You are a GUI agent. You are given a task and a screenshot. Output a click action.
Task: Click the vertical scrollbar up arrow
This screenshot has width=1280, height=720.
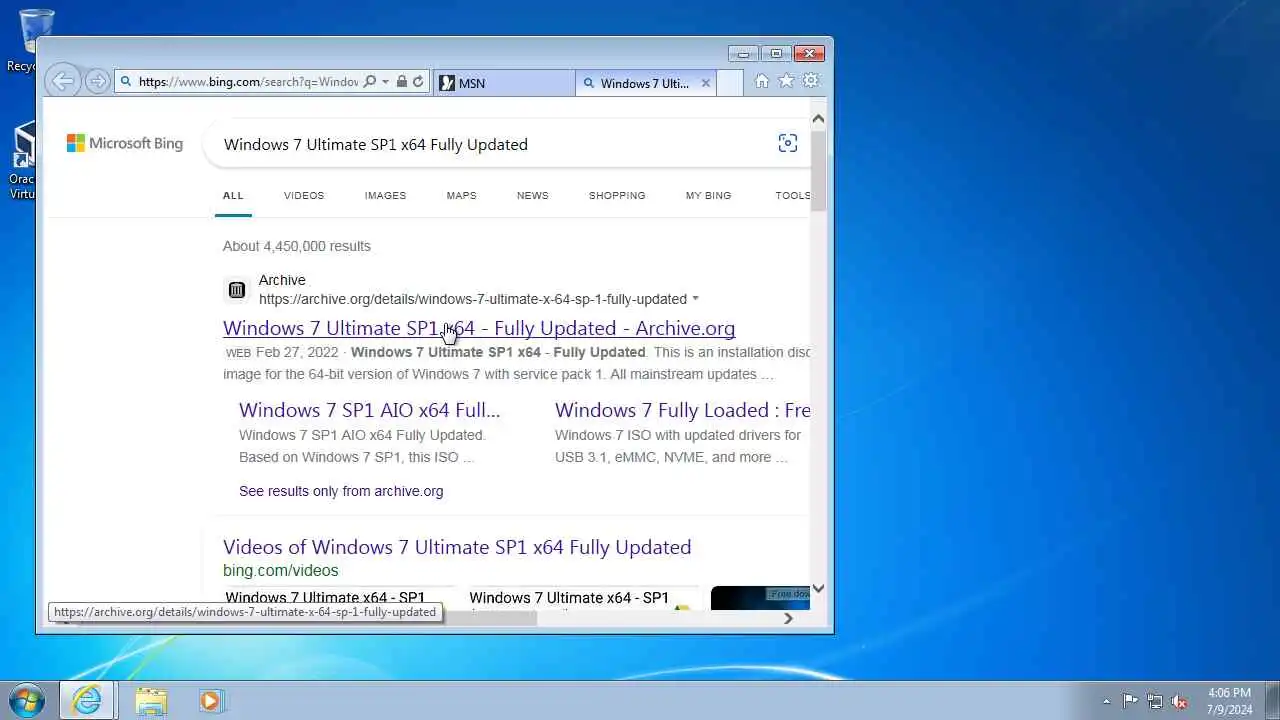click(818, 119)
